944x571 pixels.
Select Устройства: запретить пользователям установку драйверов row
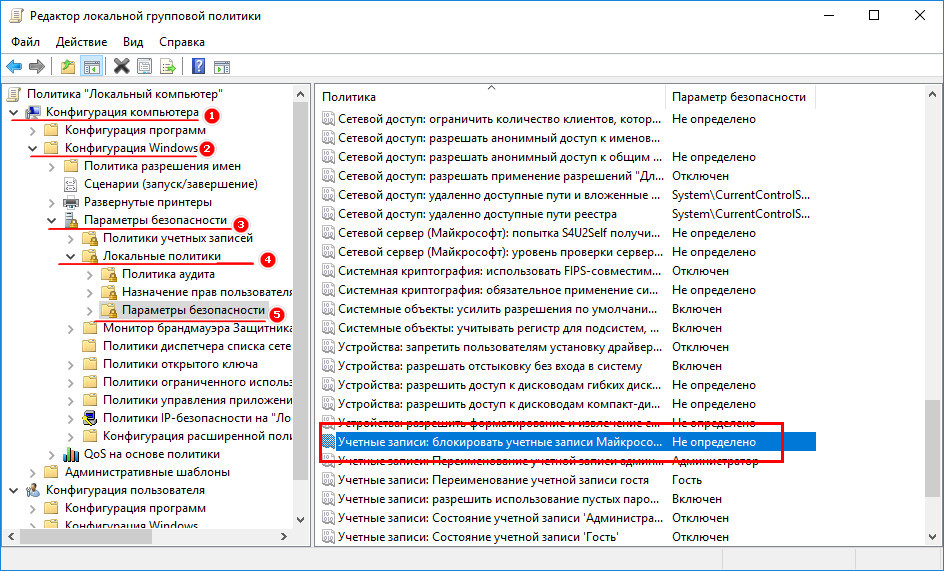pyautogui.click(x=567, y=347)
